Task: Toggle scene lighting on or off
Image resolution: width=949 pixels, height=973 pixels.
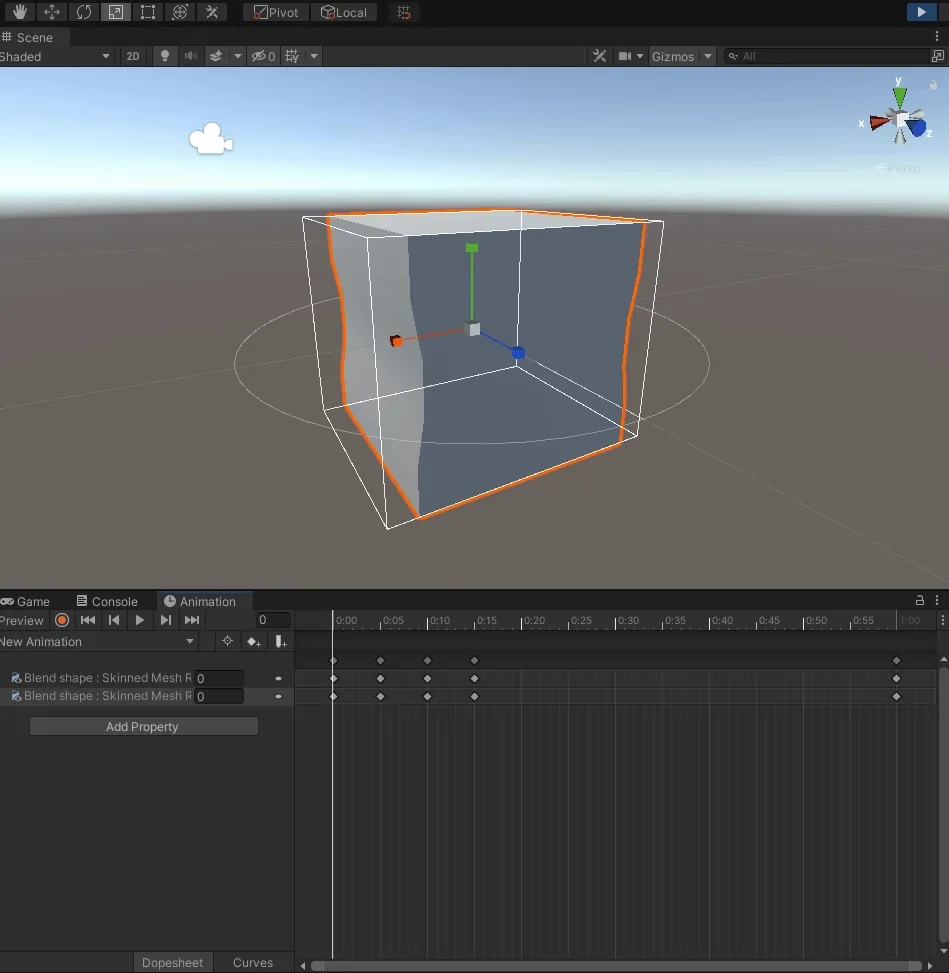Action: click(166, 56)
